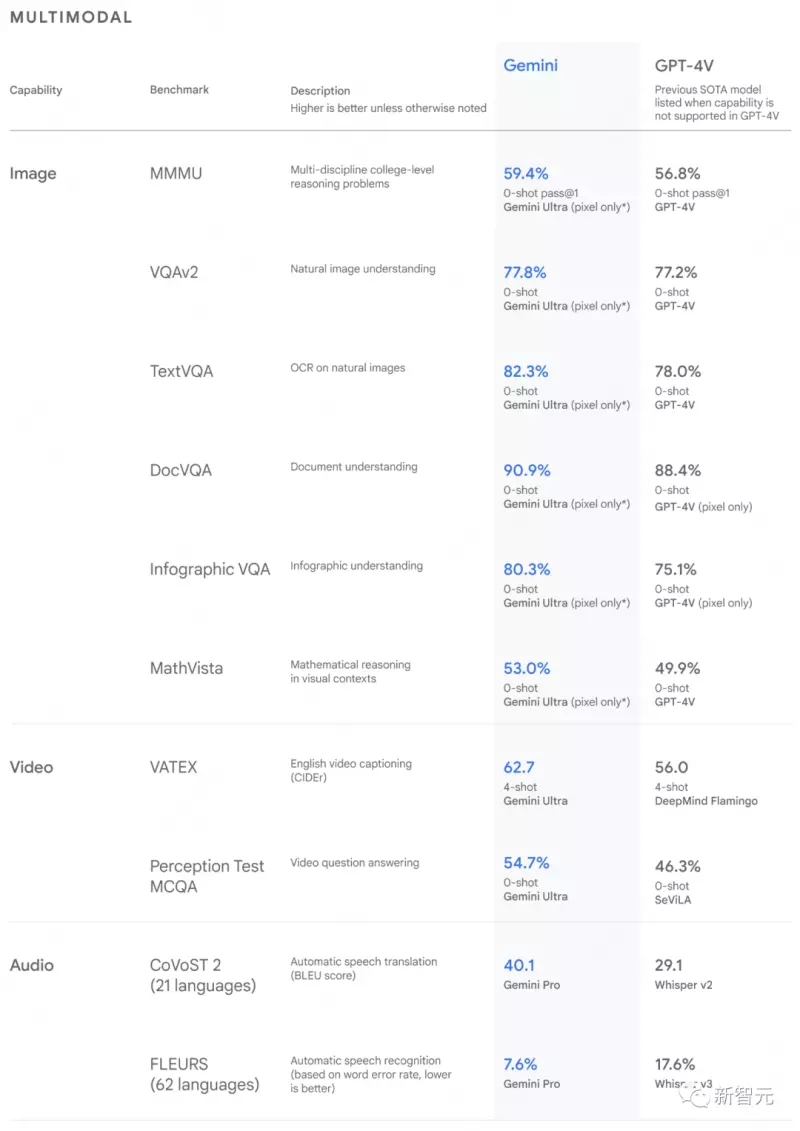Click Gemini's 59.4% MMMU score
Screen dimensions: 800x1131
526,173
